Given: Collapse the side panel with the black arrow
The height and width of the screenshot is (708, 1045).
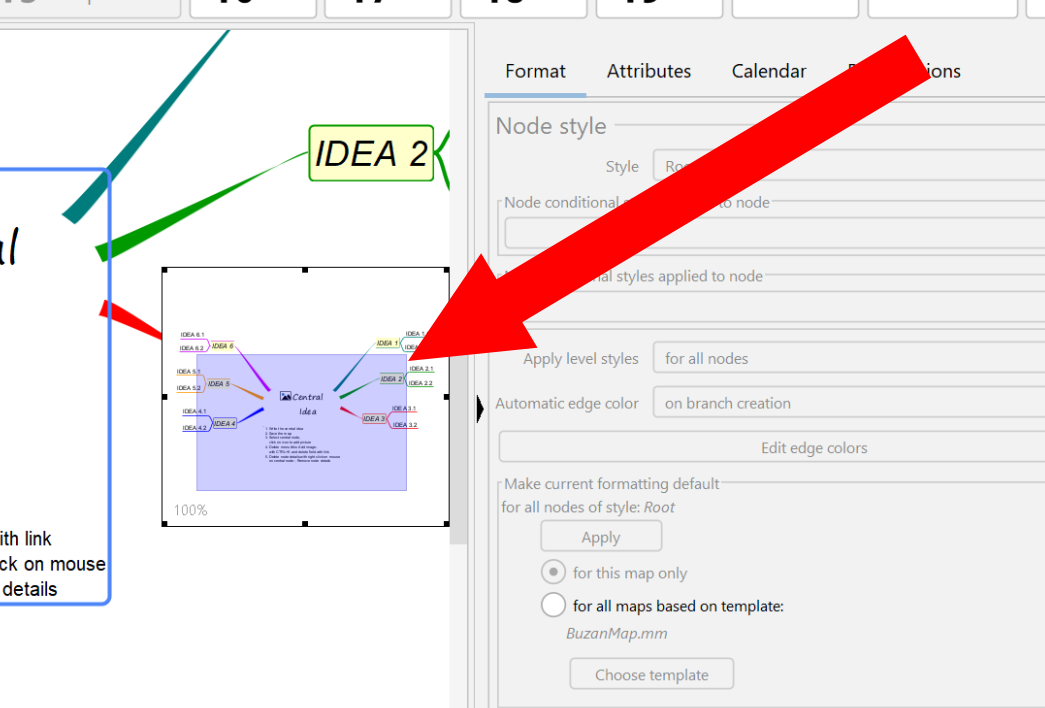Looking at the screenshot, I should click(480, 409).
